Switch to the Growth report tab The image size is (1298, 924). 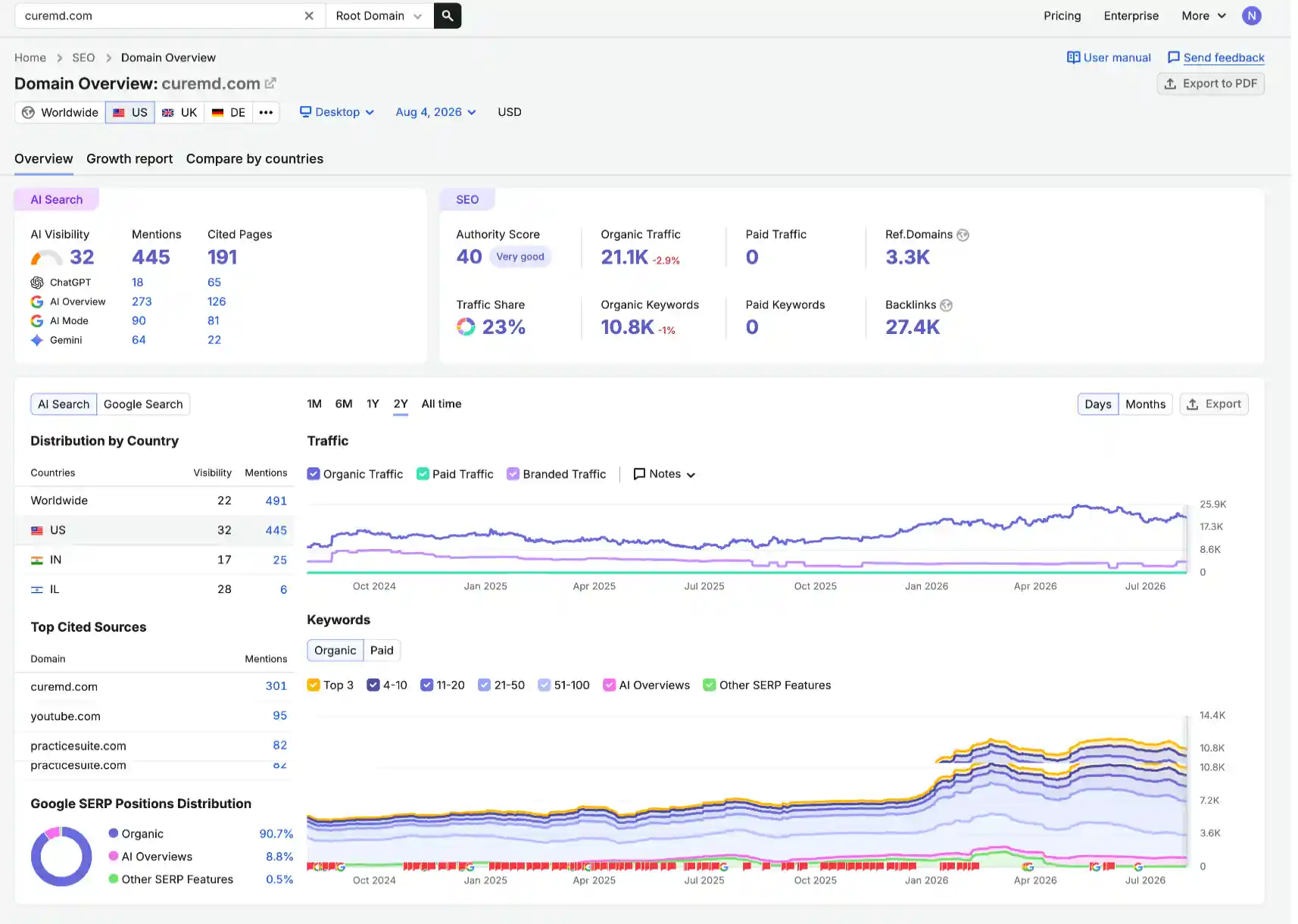tap(129, 159)
